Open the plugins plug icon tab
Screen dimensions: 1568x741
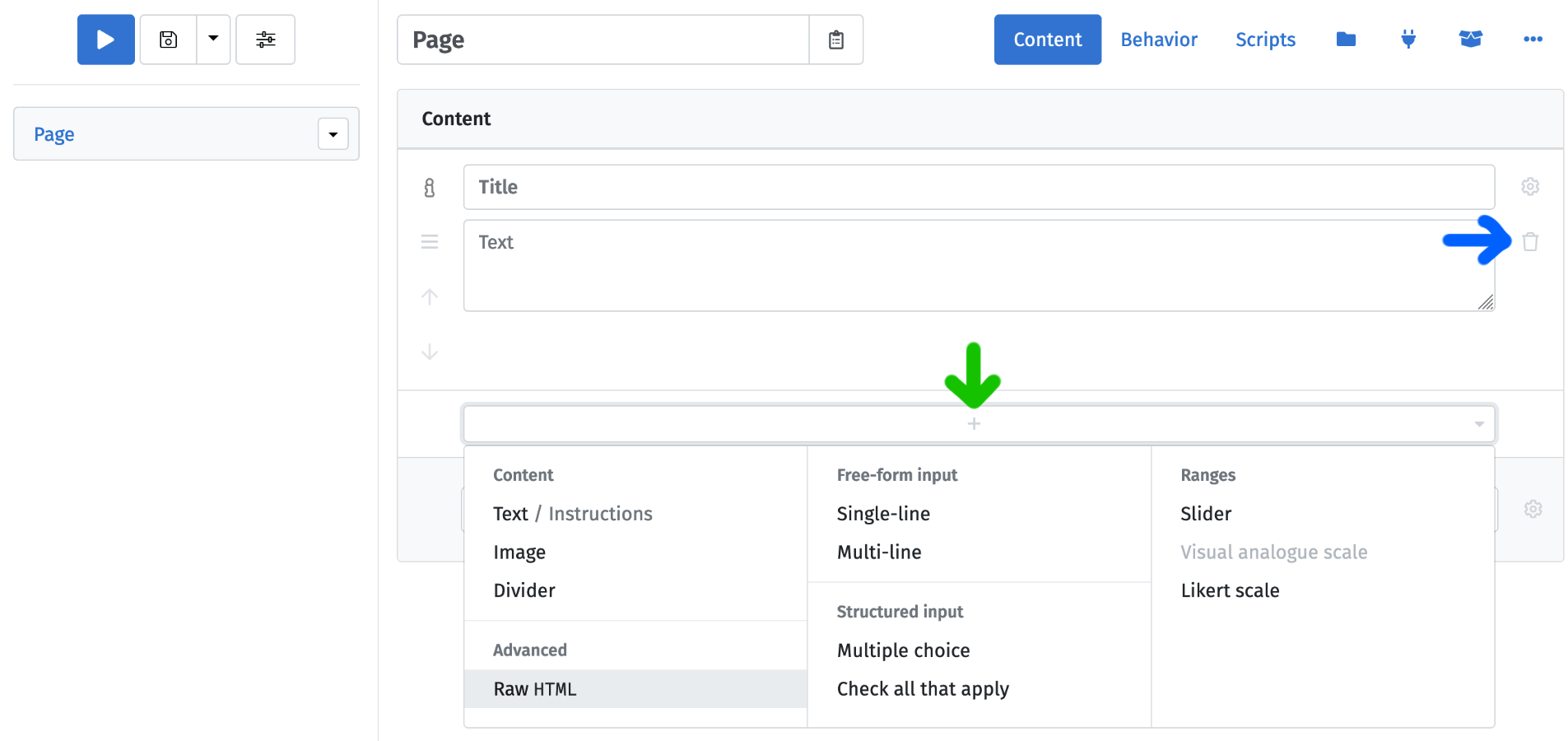[x=1408, y=40]
